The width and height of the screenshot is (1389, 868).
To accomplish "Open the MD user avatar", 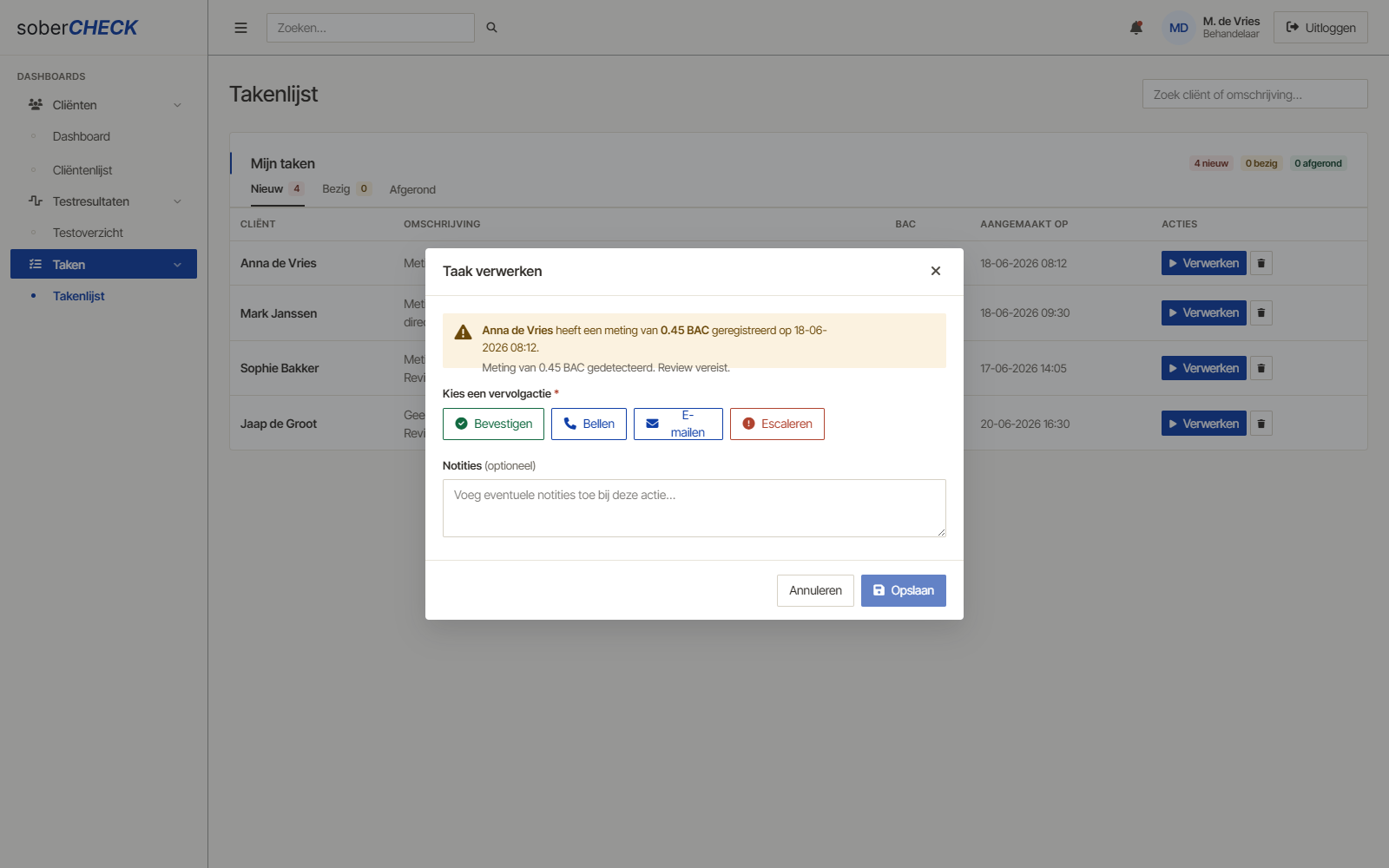I will pyautogui.click(x=1178, y=28).
